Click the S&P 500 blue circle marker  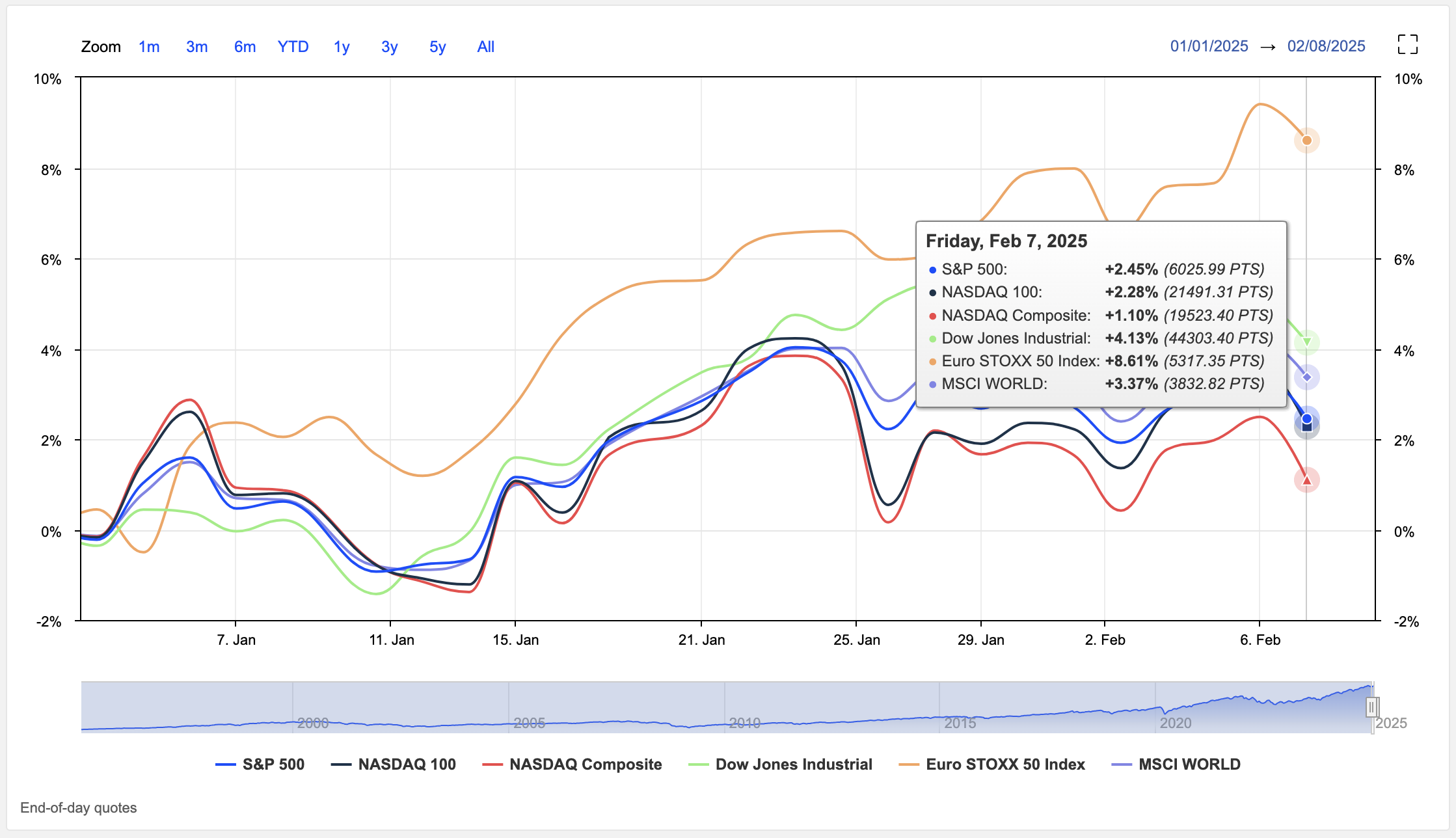(1306, 418)
